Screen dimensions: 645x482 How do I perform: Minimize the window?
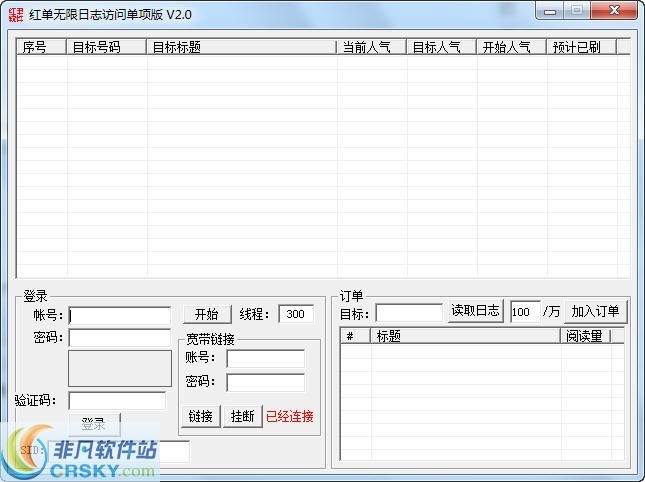(550, 12)
